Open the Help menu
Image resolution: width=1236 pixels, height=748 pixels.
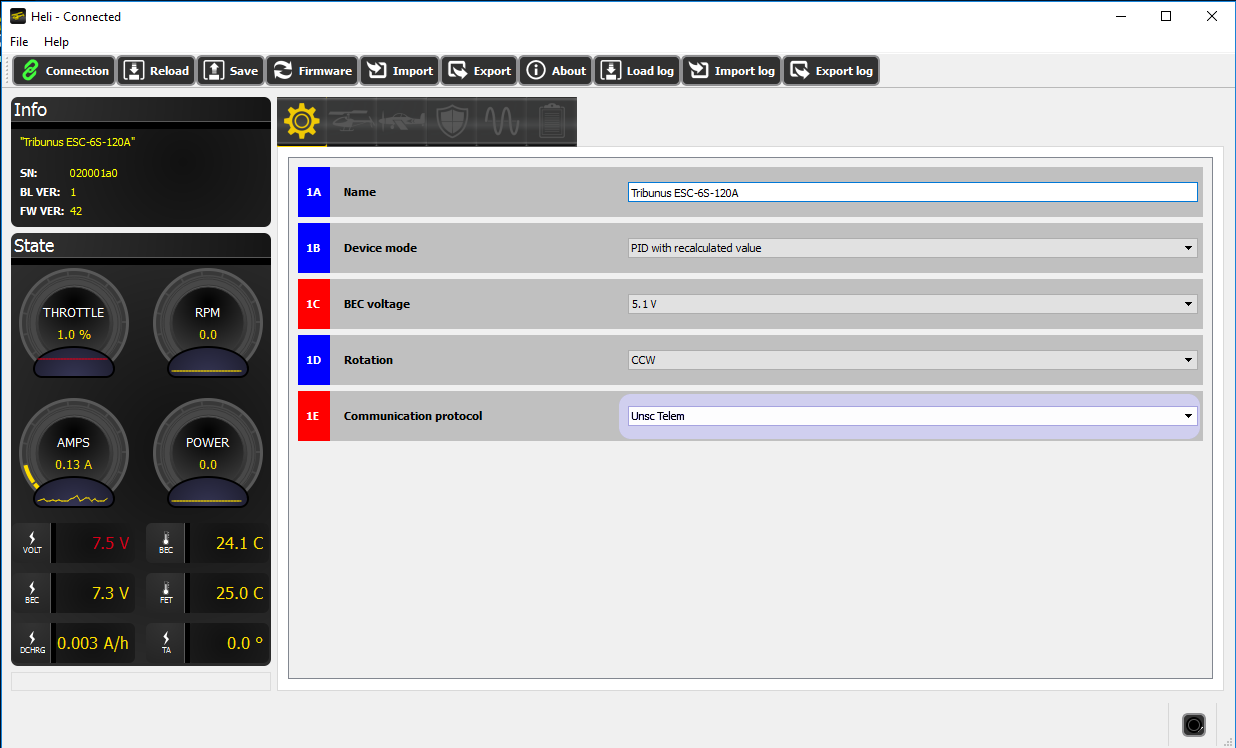(56, 42)
